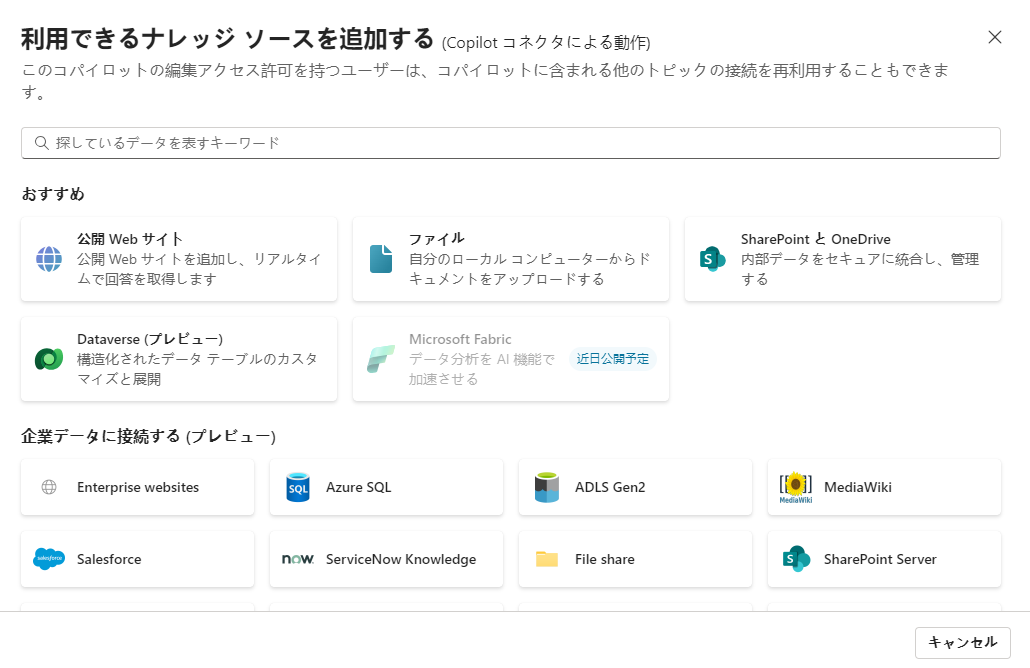Select the Enterprise websites connector
1030x668 pixels.
tap(137, 487)
